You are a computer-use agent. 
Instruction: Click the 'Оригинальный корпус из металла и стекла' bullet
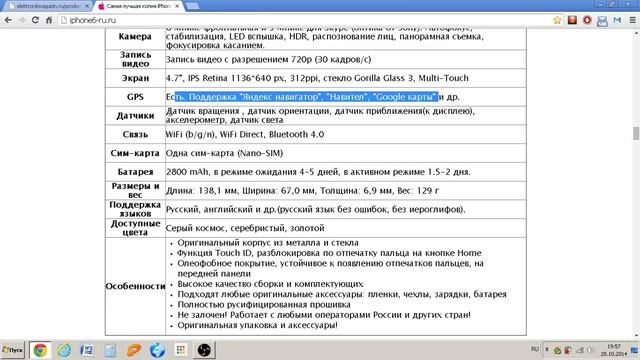pos(268,242)
